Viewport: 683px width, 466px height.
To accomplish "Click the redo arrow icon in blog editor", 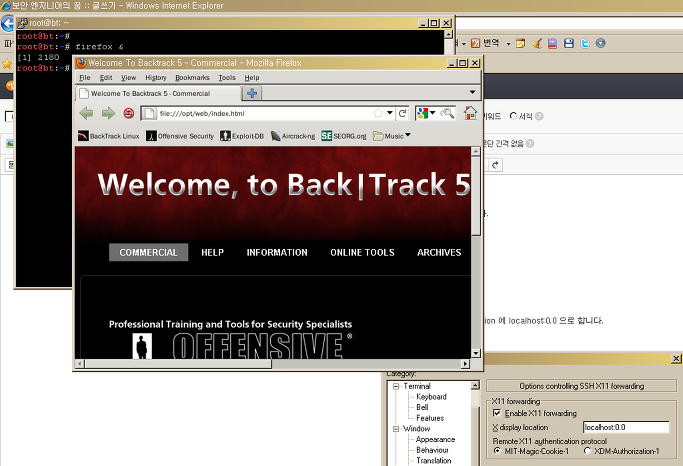I will [495, 165].
